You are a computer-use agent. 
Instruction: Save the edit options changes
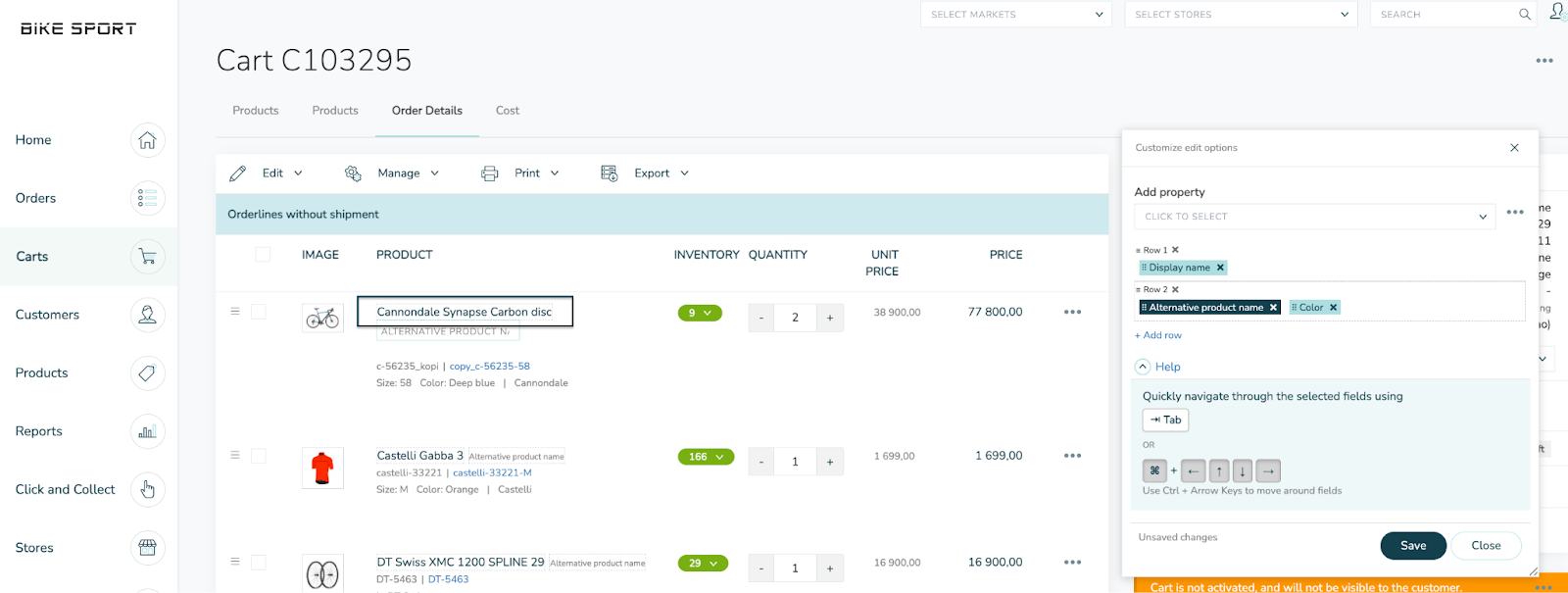click(1413, 546)
